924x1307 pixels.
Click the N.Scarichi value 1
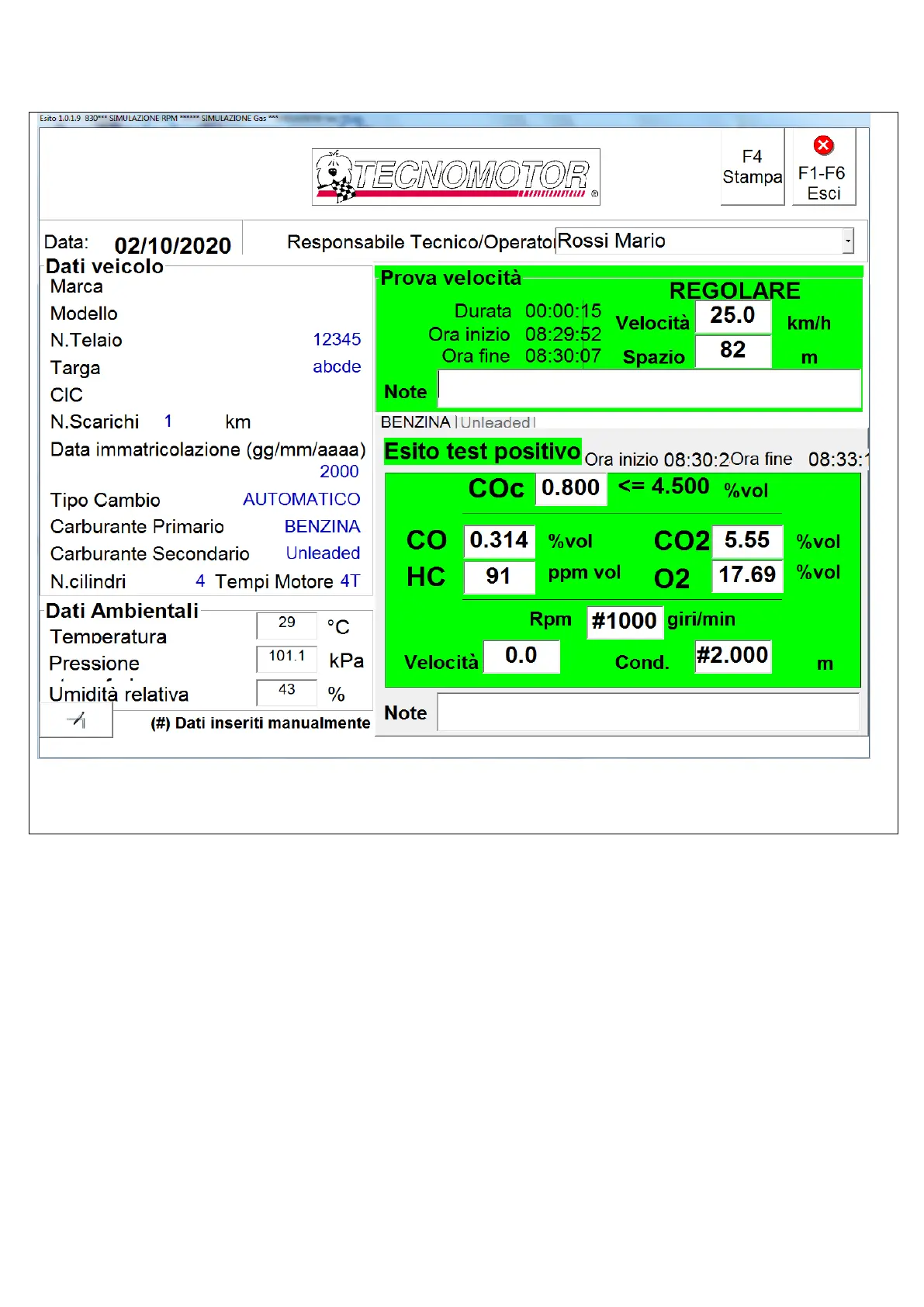pyautogui.click(x=168, y=421)
